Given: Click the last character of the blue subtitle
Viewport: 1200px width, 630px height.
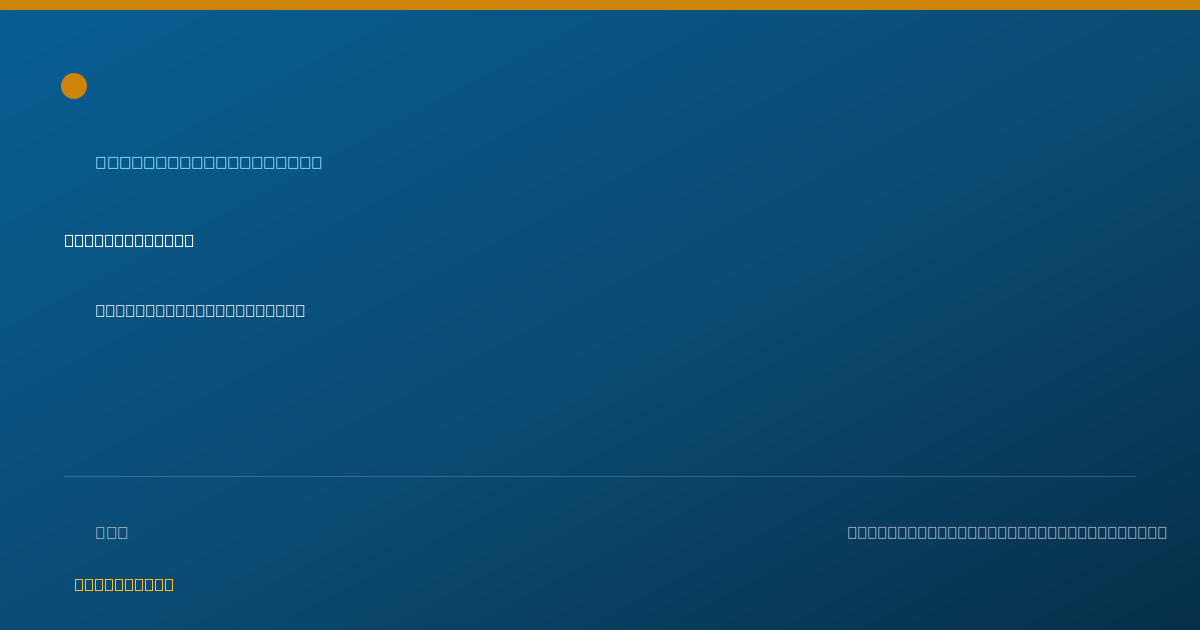Looking at the screenshot, I should point(315,162).
